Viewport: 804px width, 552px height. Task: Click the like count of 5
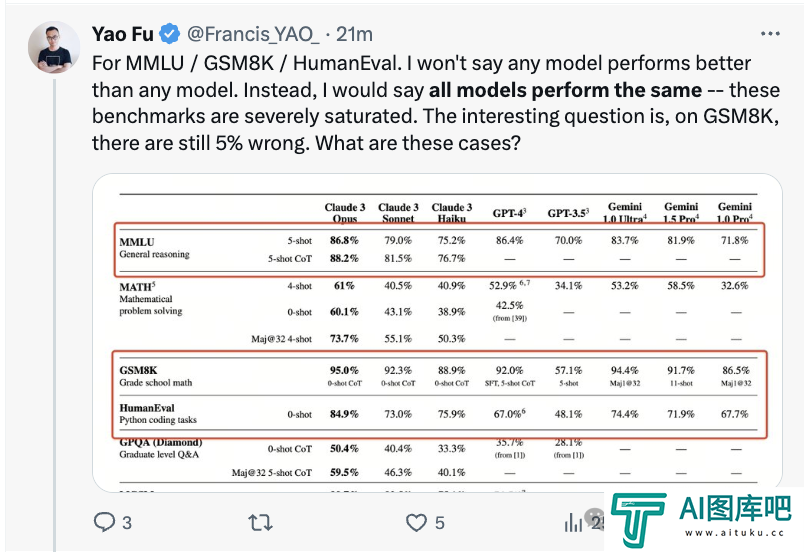439,523
